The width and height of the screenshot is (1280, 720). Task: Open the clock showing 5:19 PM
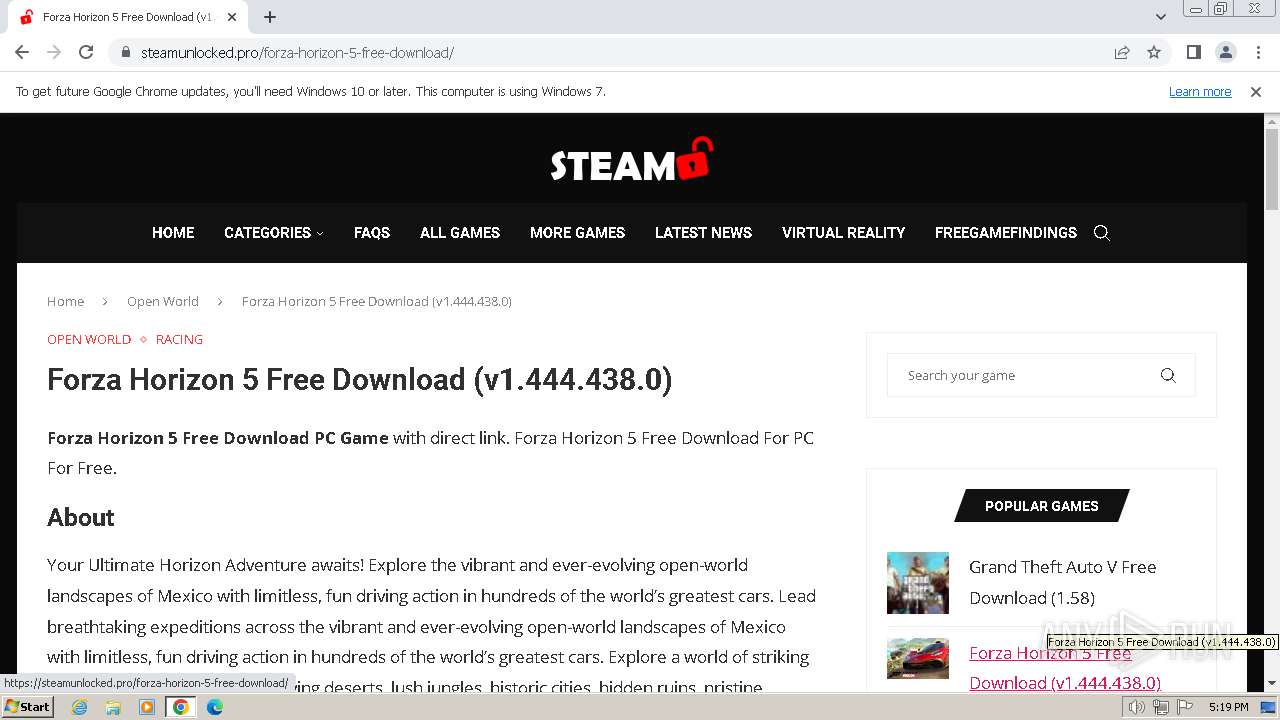coord(1228,707)
